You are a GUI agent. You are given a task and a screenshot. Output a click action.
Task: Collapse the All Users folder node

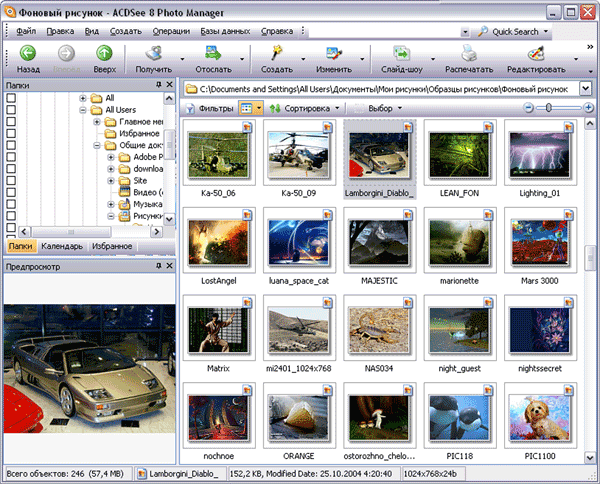click(83, 110)
